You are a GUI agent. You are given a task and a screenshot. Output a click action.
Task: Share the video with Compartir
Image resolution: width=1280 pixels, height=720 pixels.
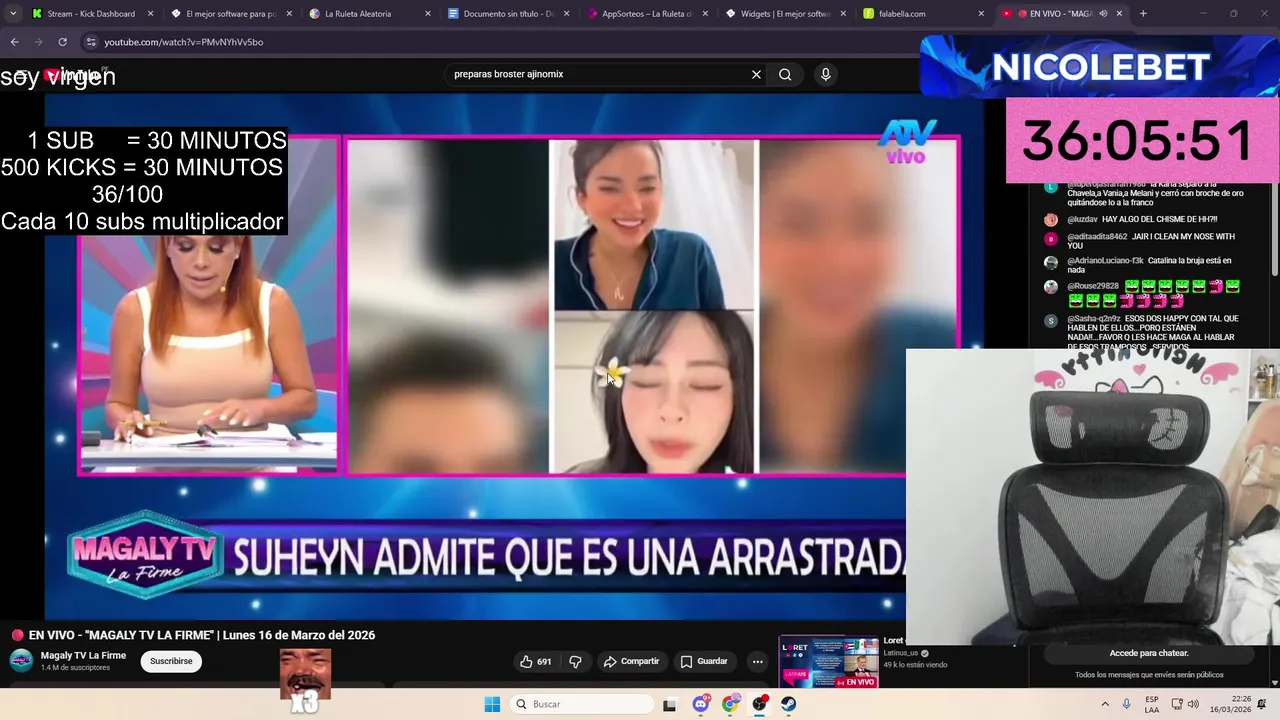tap(631, 661)
